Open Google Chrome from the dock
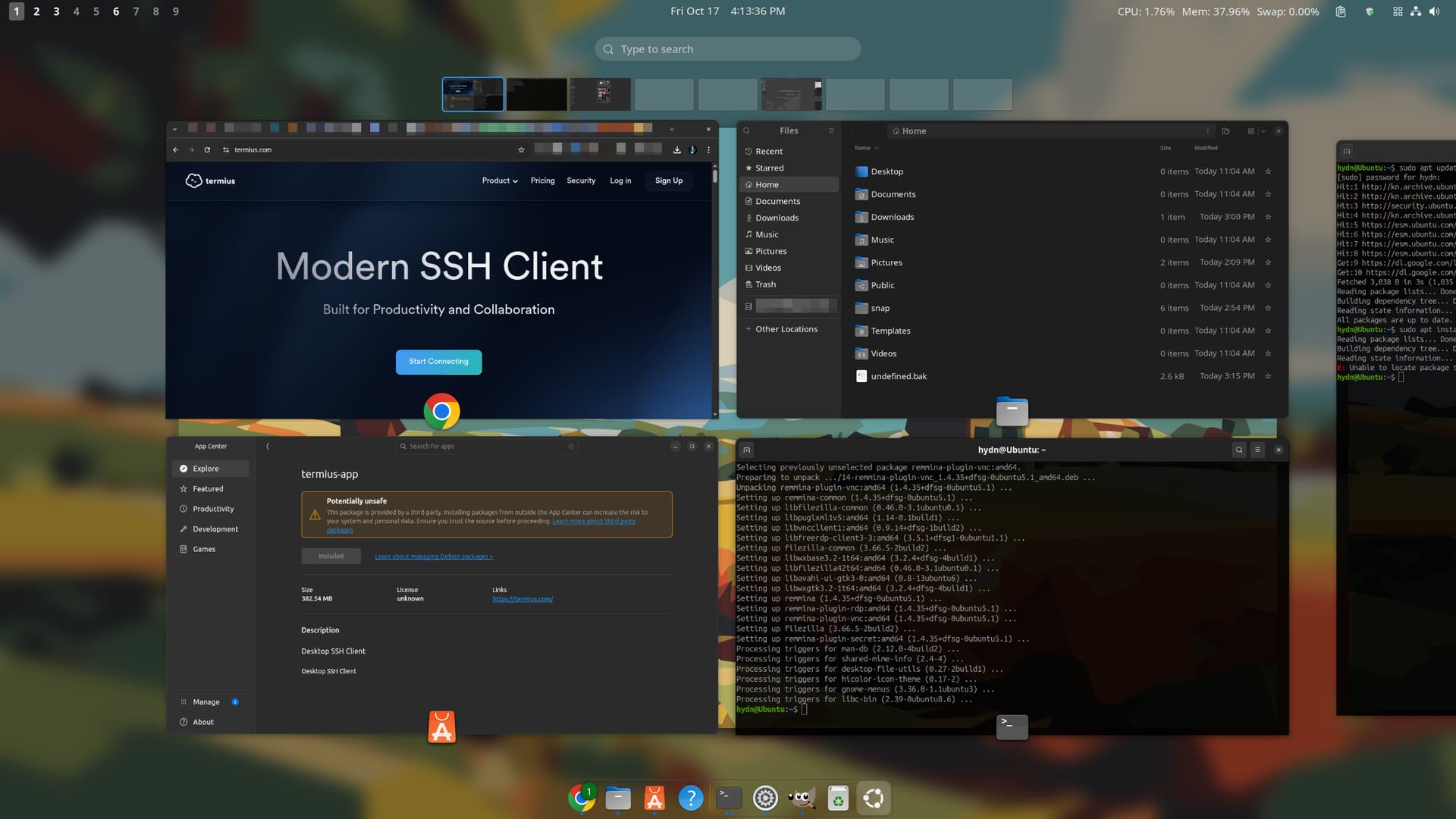 click(582, 798)
